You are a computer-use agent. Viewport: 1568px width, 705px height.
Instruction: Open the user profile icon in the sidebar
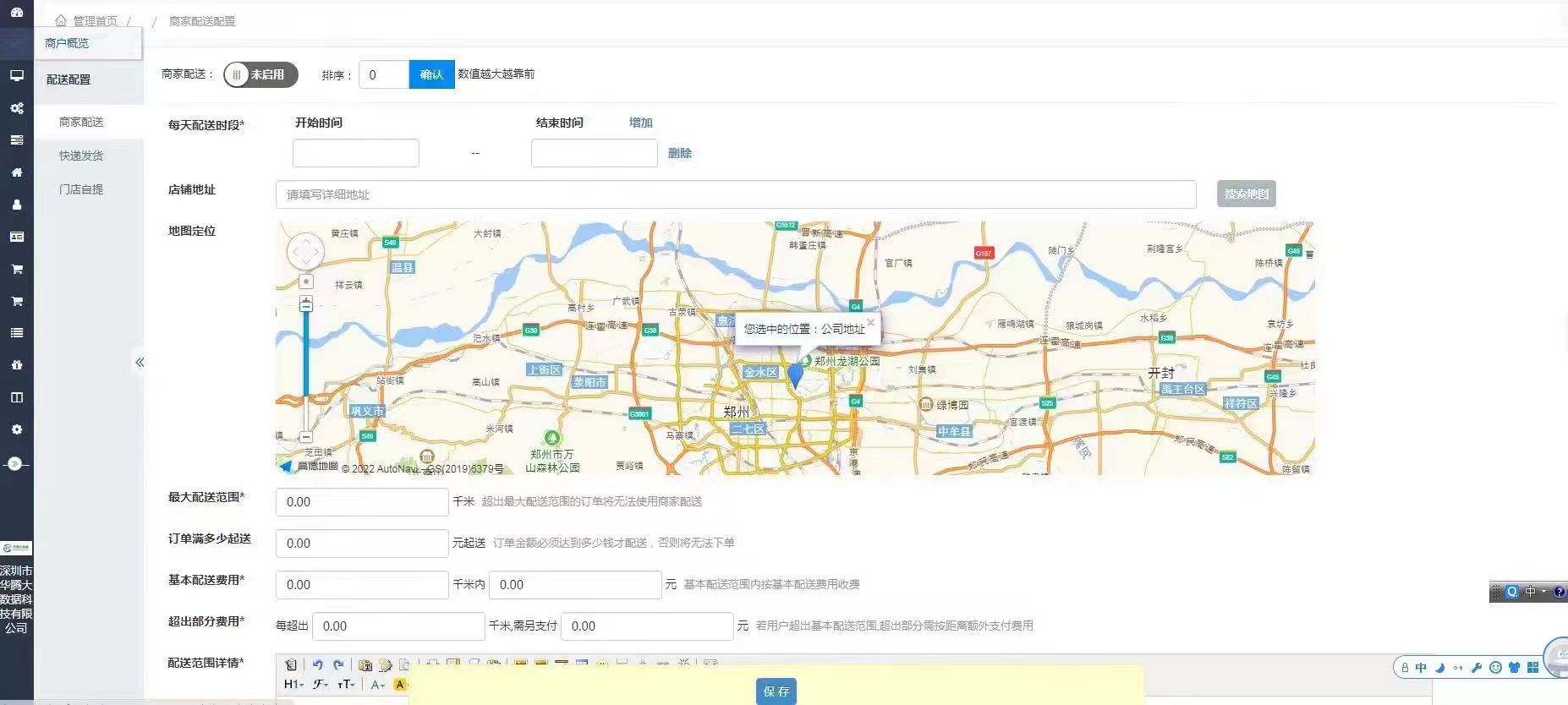16,205
